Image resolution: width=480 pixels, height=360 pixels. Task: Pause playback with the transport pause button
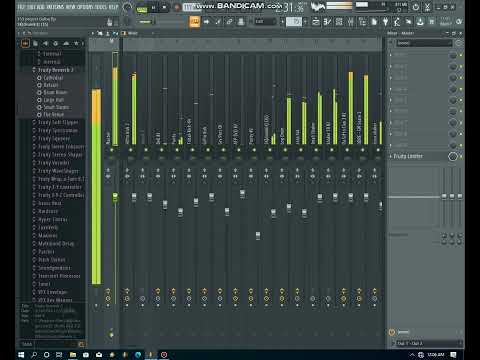coord(153,7)
